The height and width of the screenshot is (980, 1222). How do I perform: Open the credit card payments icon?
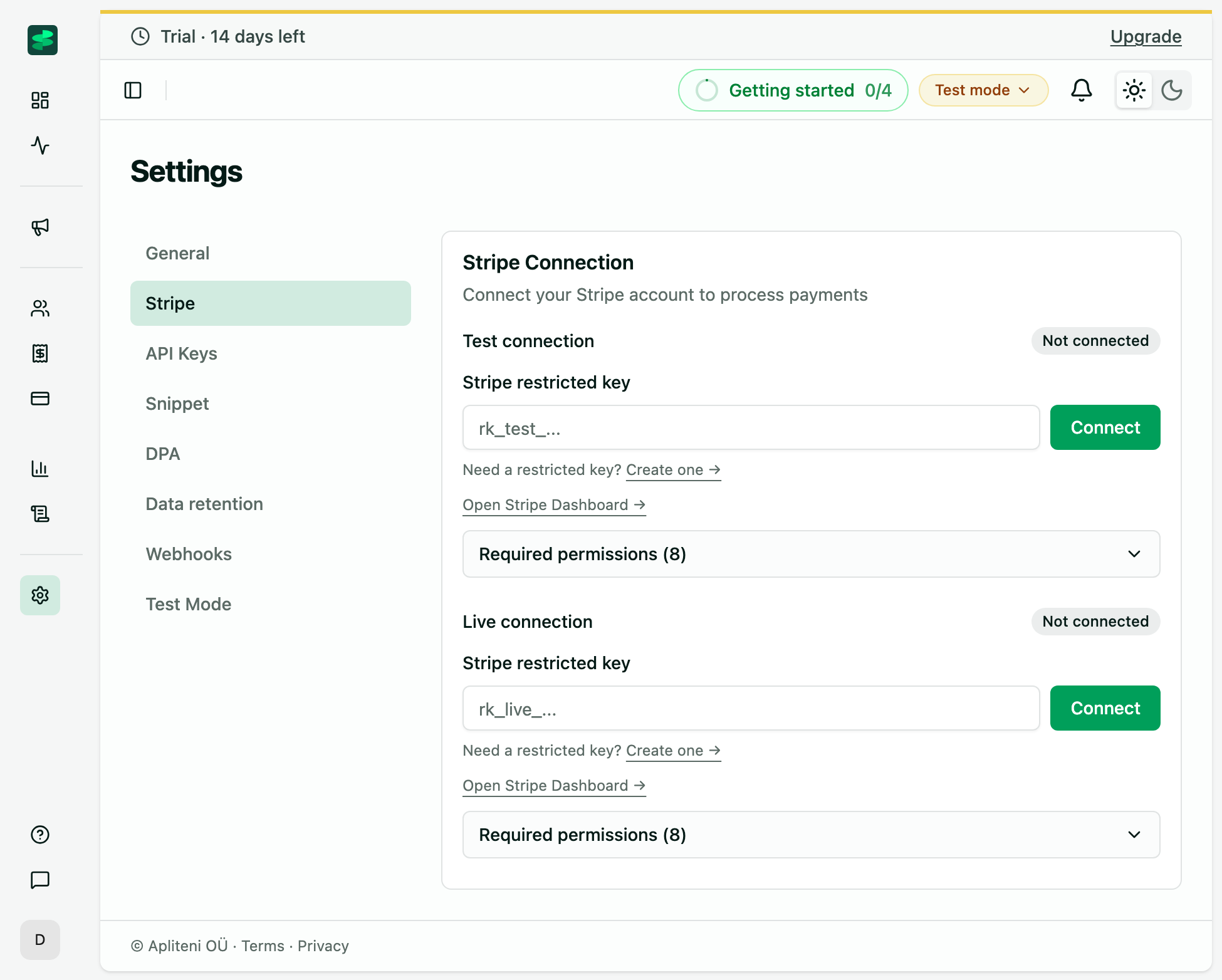[40, 399]
